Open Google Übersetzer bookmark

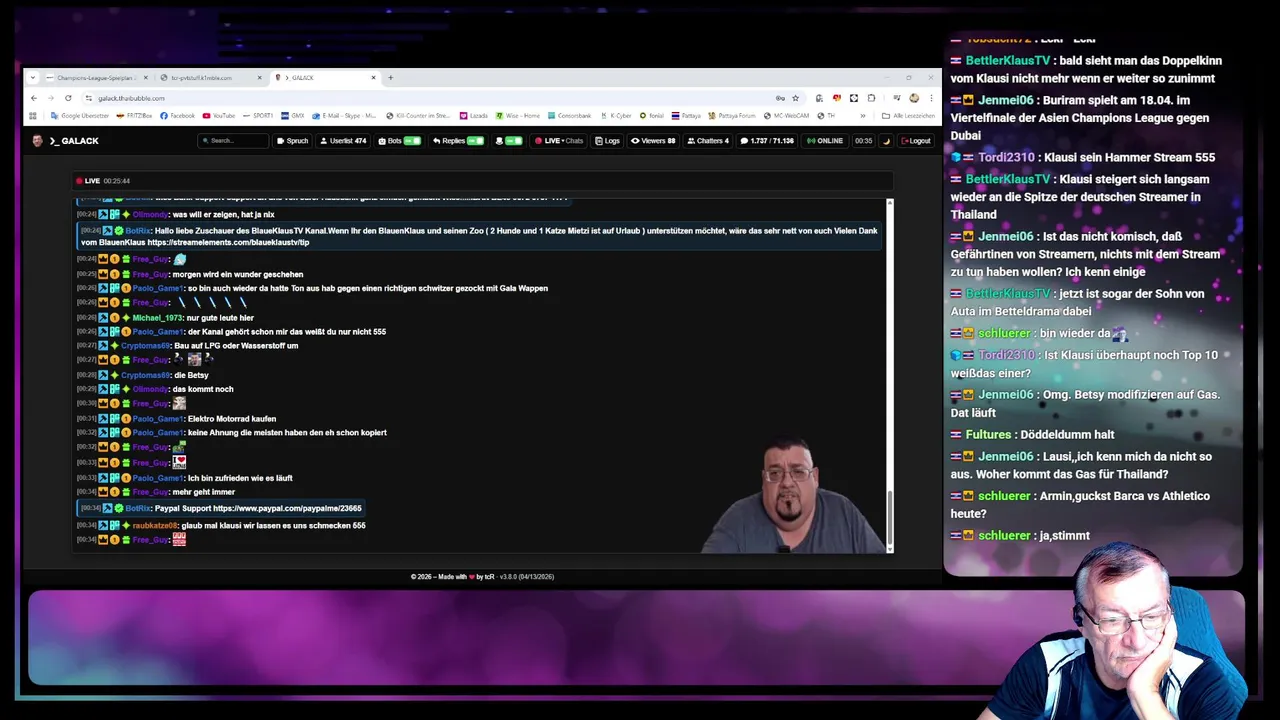tap(79, 115)
